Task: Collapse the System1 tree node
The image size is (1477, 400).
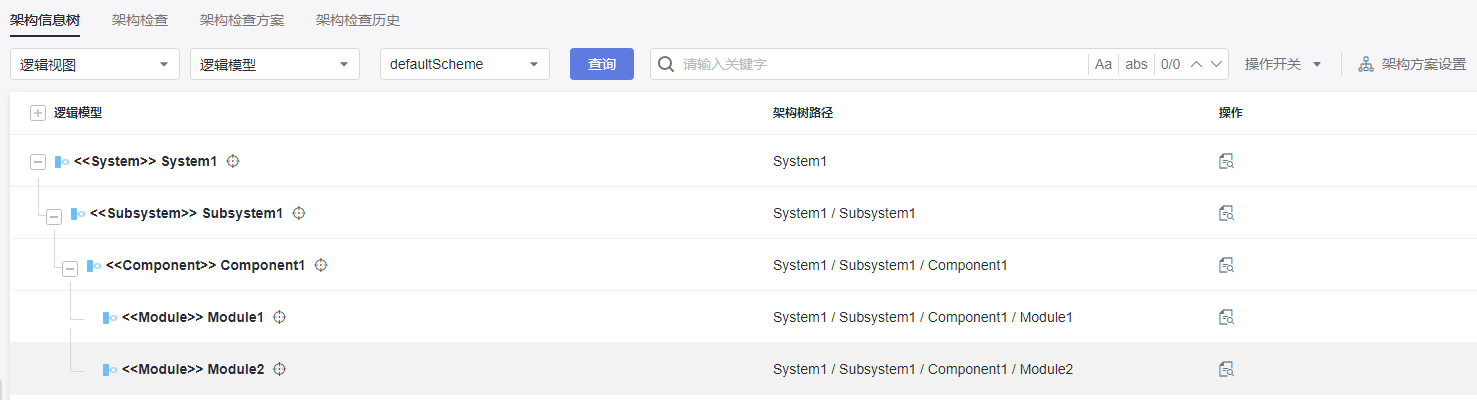Action: pos(38,161)
